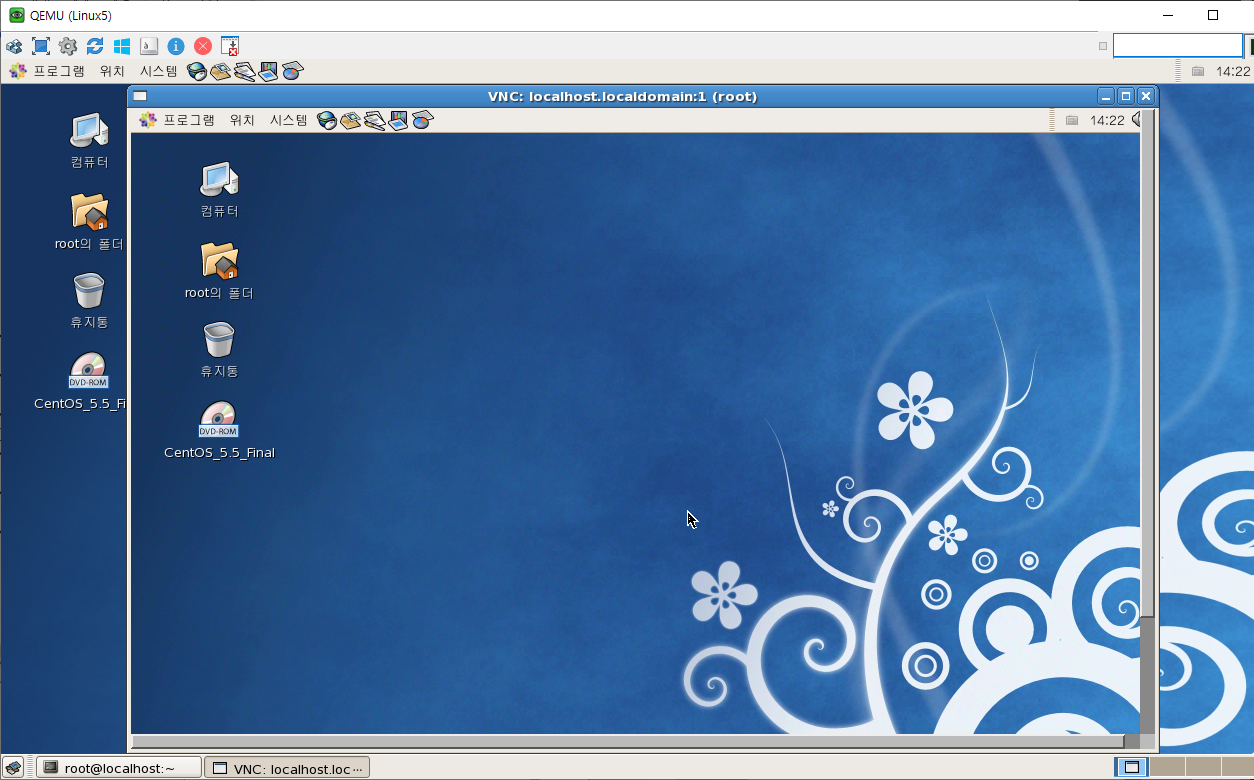Open VNC window menu icon in titlebar
Viewport: 1254px width, 780px height.
(x=140, y=96)
